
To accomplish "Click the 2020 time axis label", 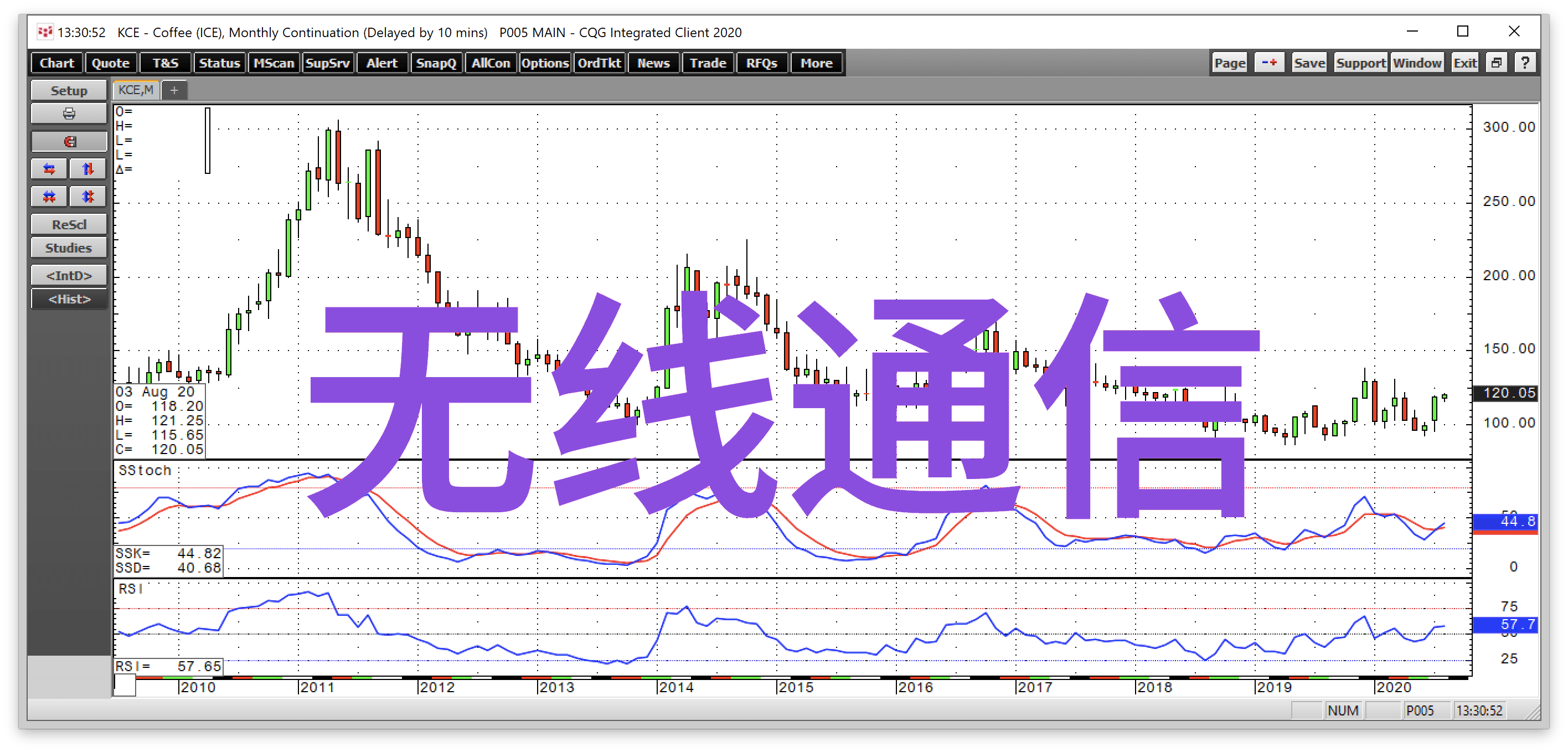I will point(1393,687).
